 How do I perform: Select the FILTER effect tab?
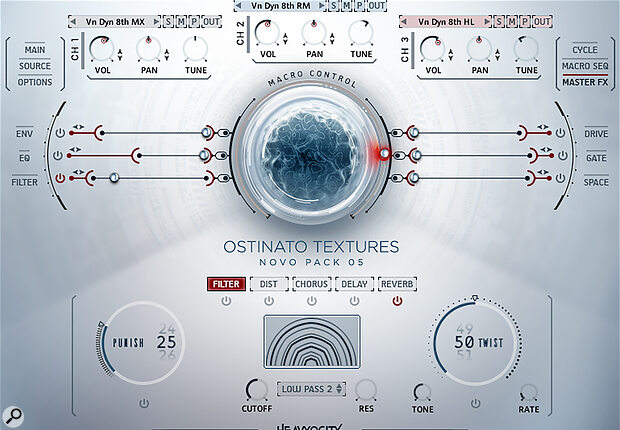[x=226, y=284]
